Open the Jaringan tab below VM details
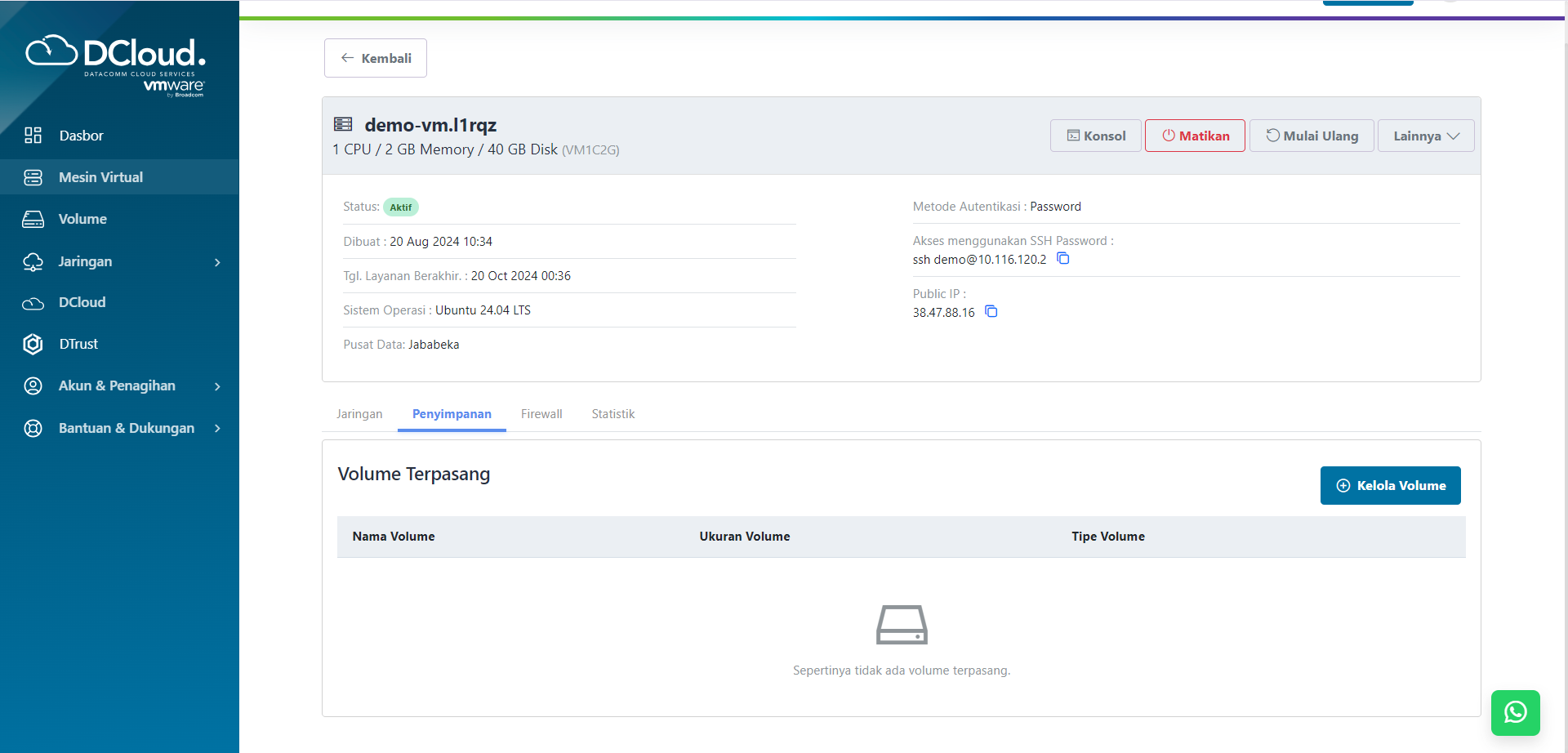 point(359,414)
